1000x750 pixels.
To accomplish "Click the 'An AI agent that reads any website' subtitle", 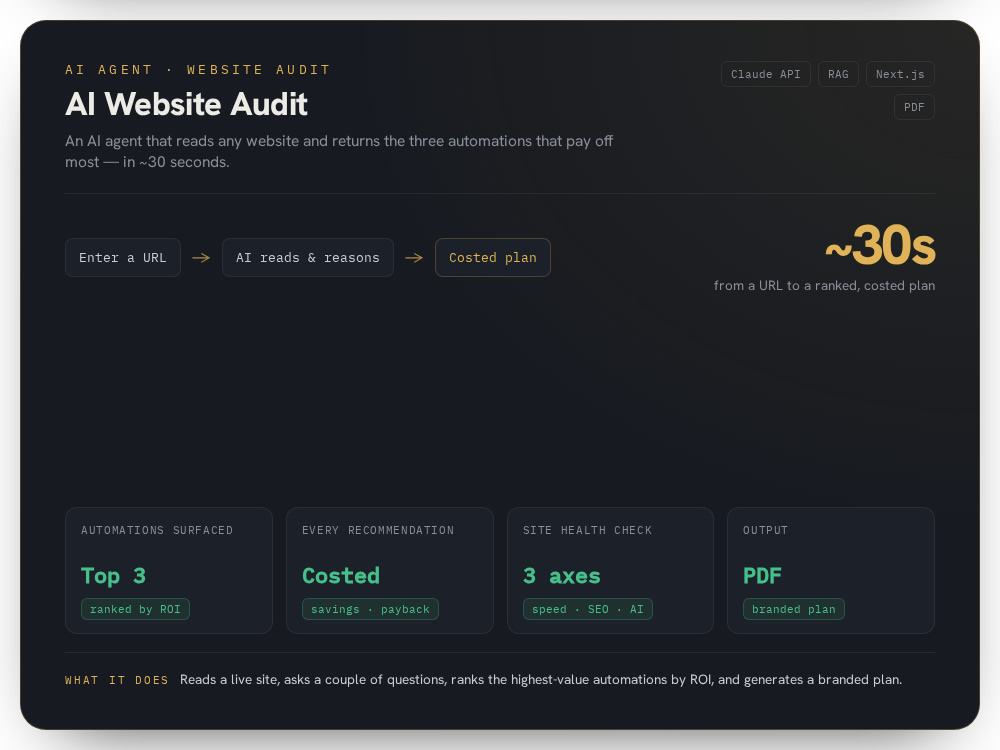I will tap(339, 151).
